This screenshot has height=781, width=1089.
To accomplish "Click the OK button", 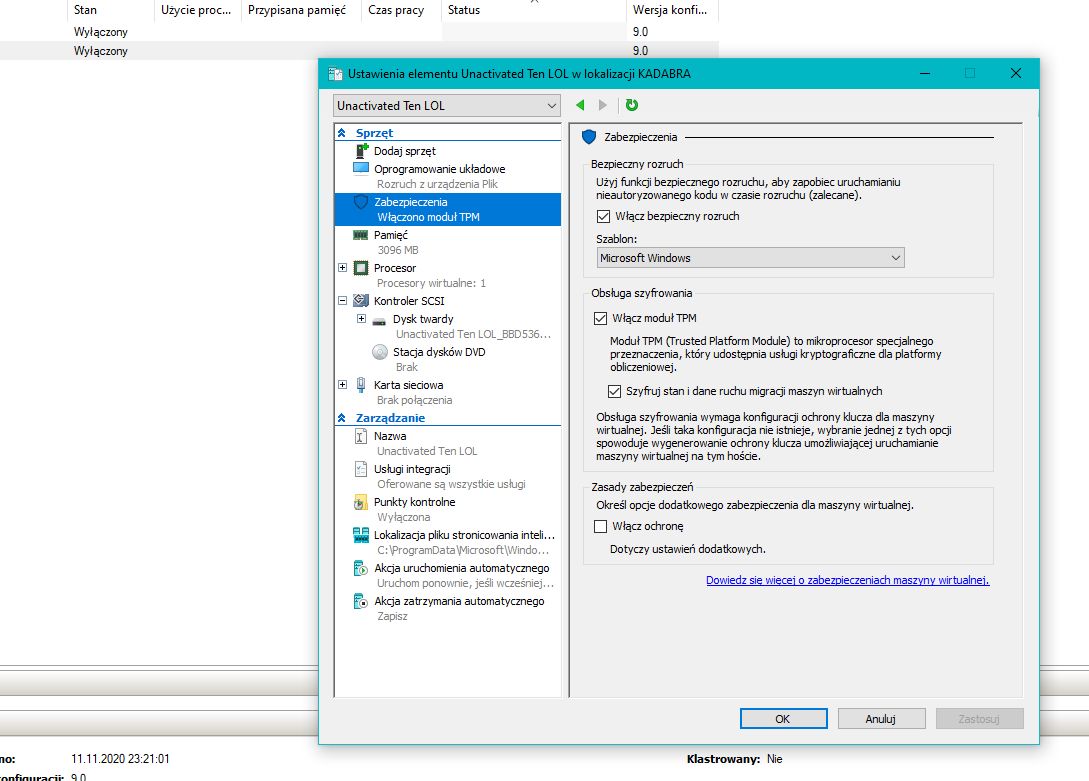I will click(x=783, y=719).
